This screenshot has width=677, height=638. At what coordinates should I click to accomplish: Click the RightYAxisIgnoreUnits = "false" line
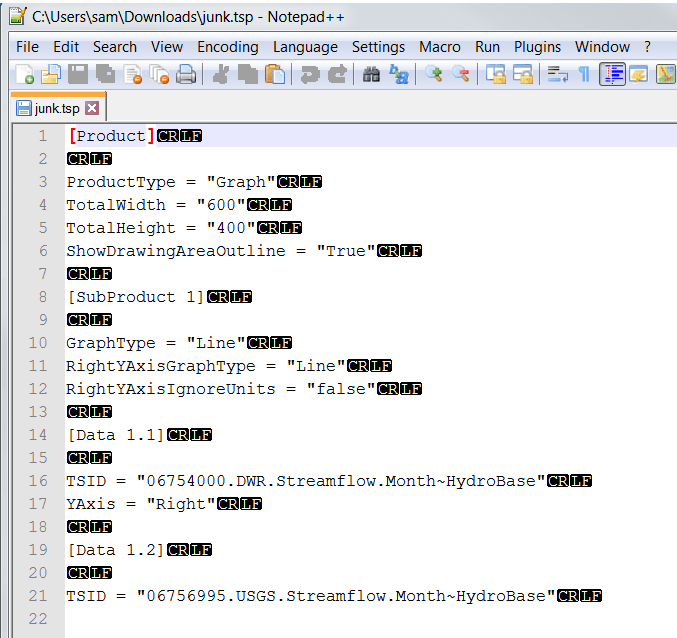tap(221, 388)
